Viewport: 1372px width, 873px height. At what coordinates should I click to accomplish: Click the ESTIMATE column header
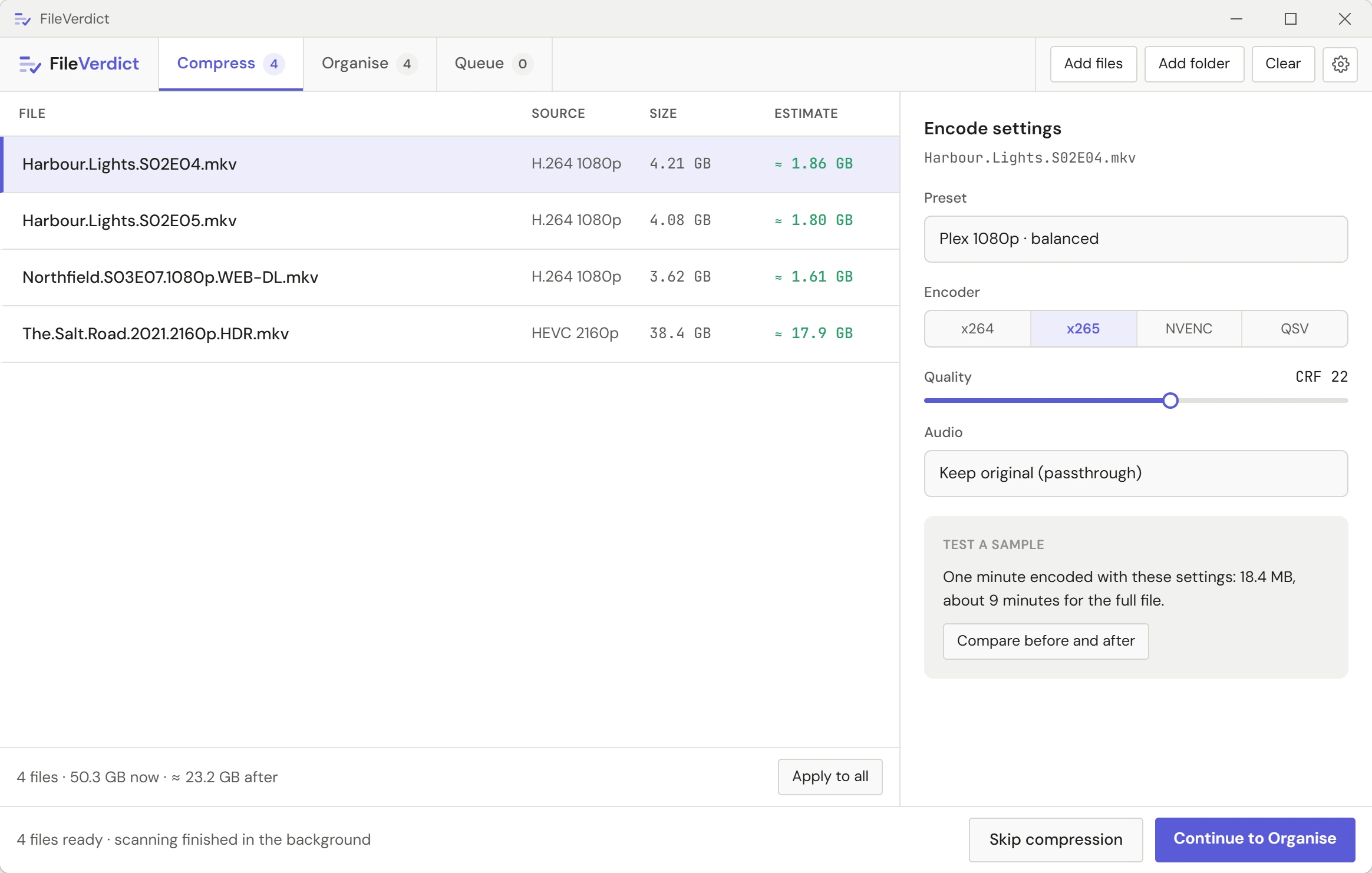tap(806, 113)
